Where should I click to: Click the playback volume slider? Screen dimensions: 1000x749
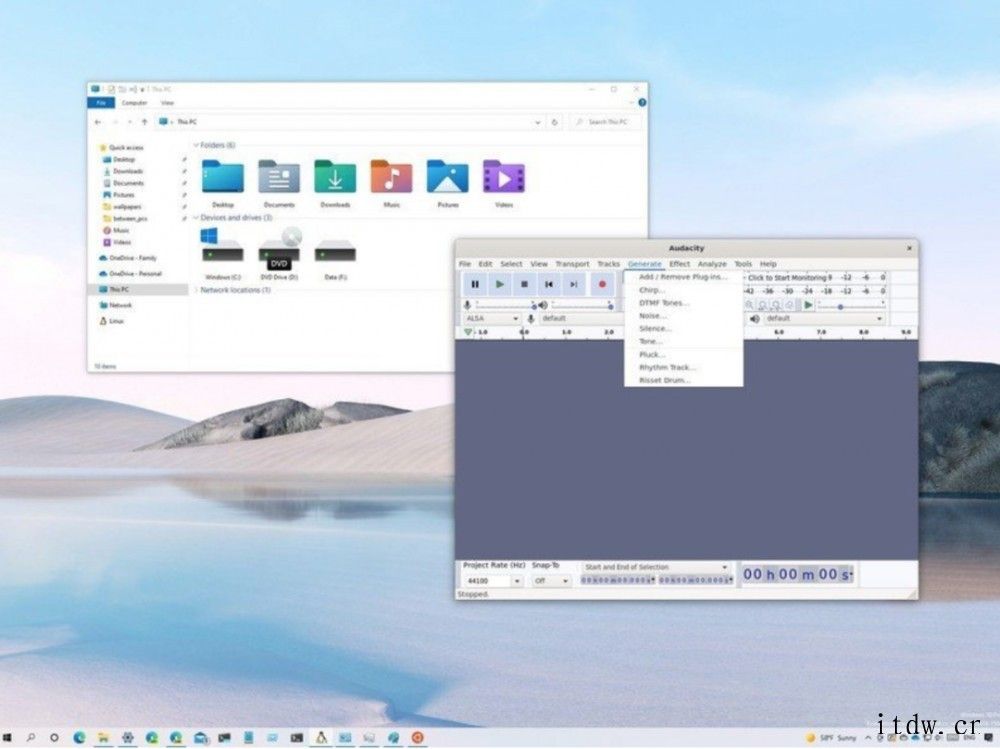582,306
